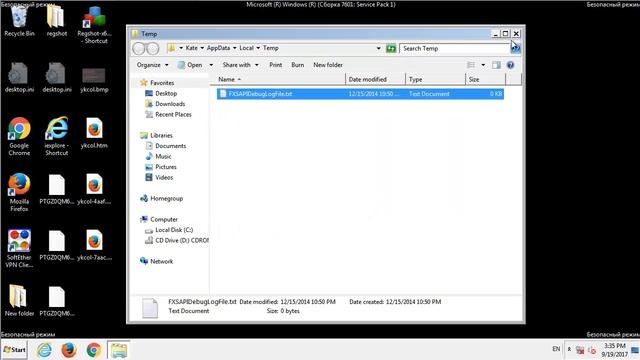
Task: Click Print in the toolbar
Action: [x=276, y=65]
